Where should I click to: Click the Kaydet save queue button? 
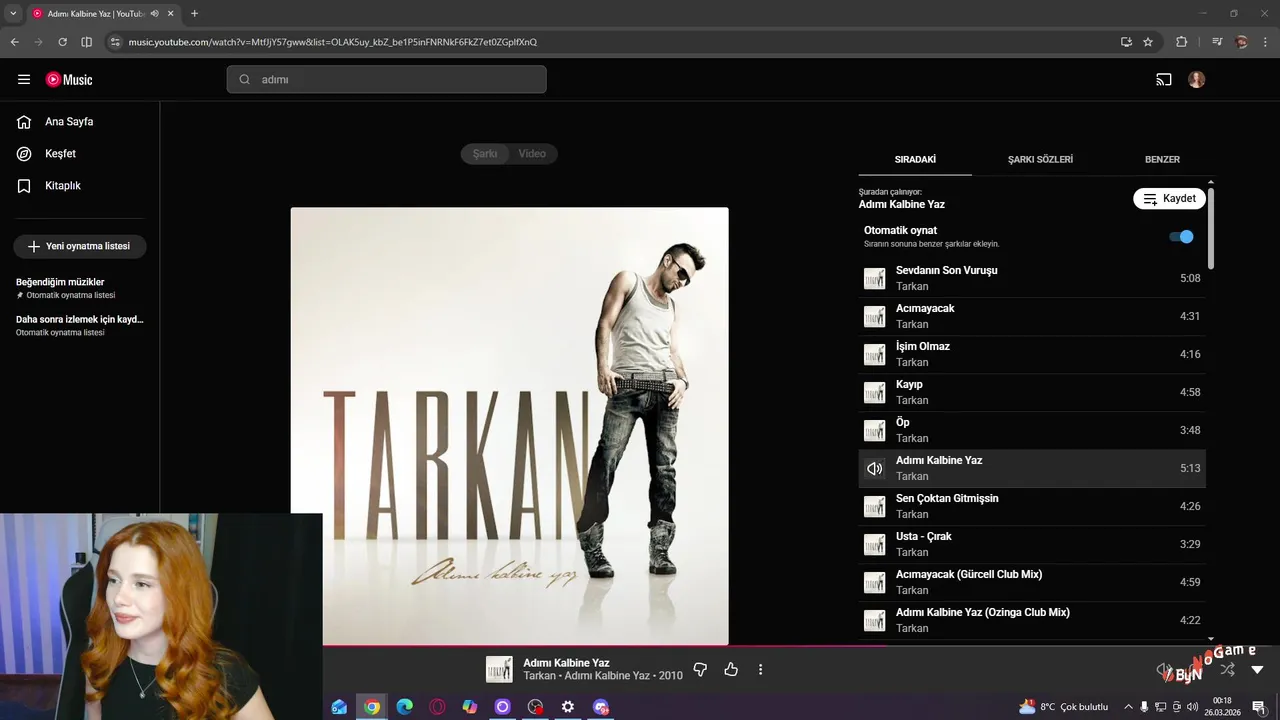(x=1169, y=199)
